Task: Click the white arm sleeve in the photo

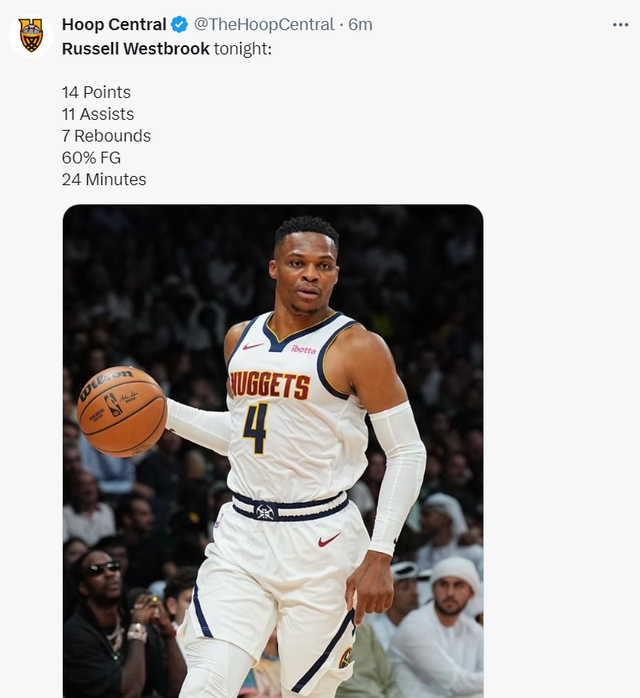Action: (x=397, y=477)
